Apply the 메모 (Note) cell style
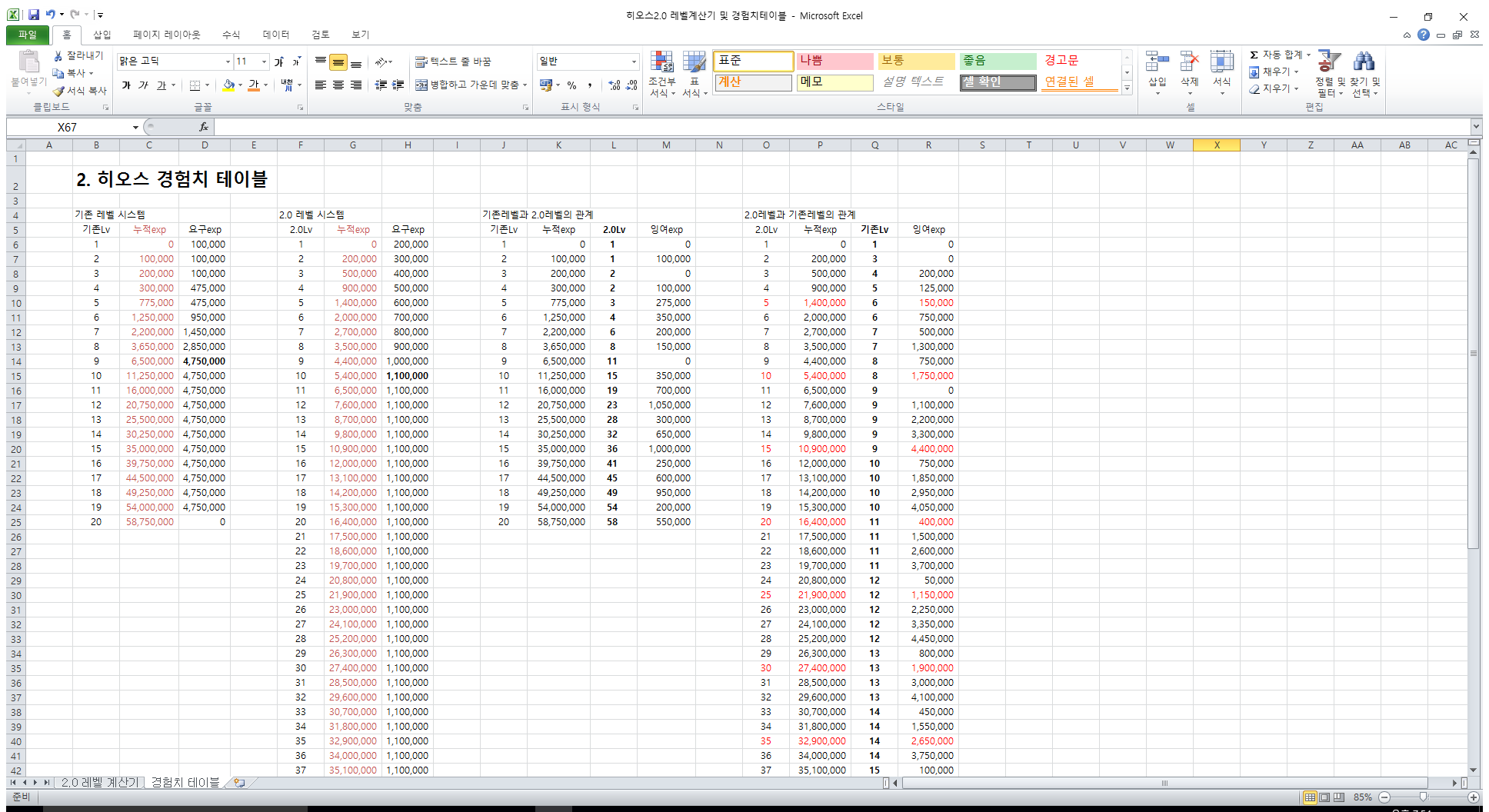Viewport: 1489px width, 812px height. [834, 82]
